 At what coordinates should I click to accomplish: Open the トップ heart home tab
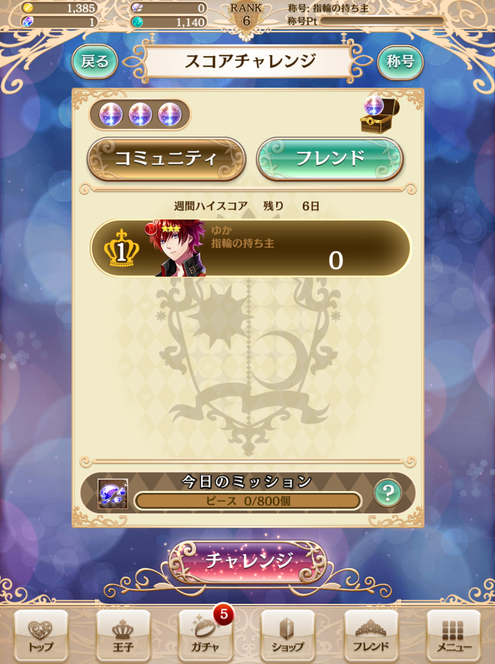[41, 636]
